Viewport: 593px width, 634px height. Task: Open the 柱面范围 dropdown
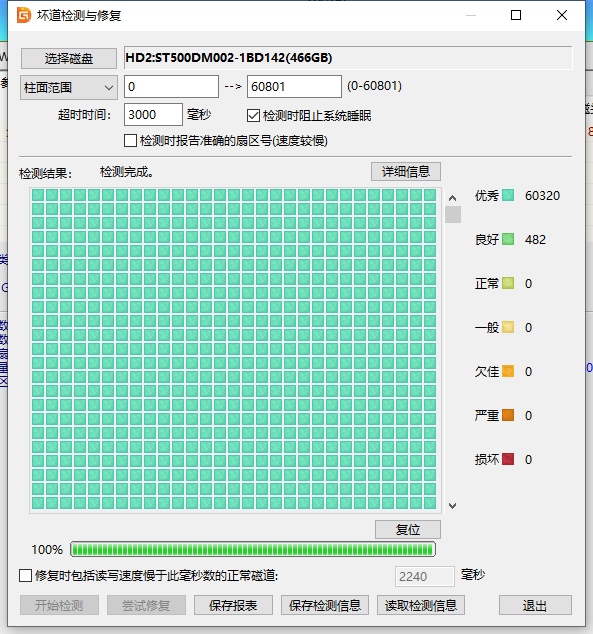pos(69,87)
